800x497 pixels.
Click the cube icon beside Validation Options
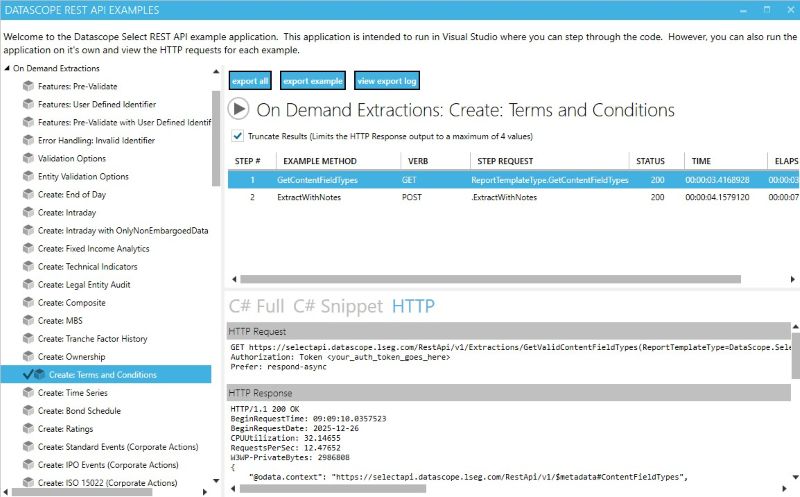click(28, 159)
